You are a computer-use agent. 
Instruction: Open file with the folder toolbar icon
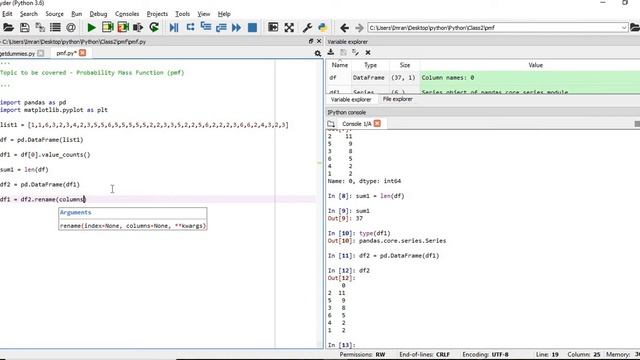(8, 27)
